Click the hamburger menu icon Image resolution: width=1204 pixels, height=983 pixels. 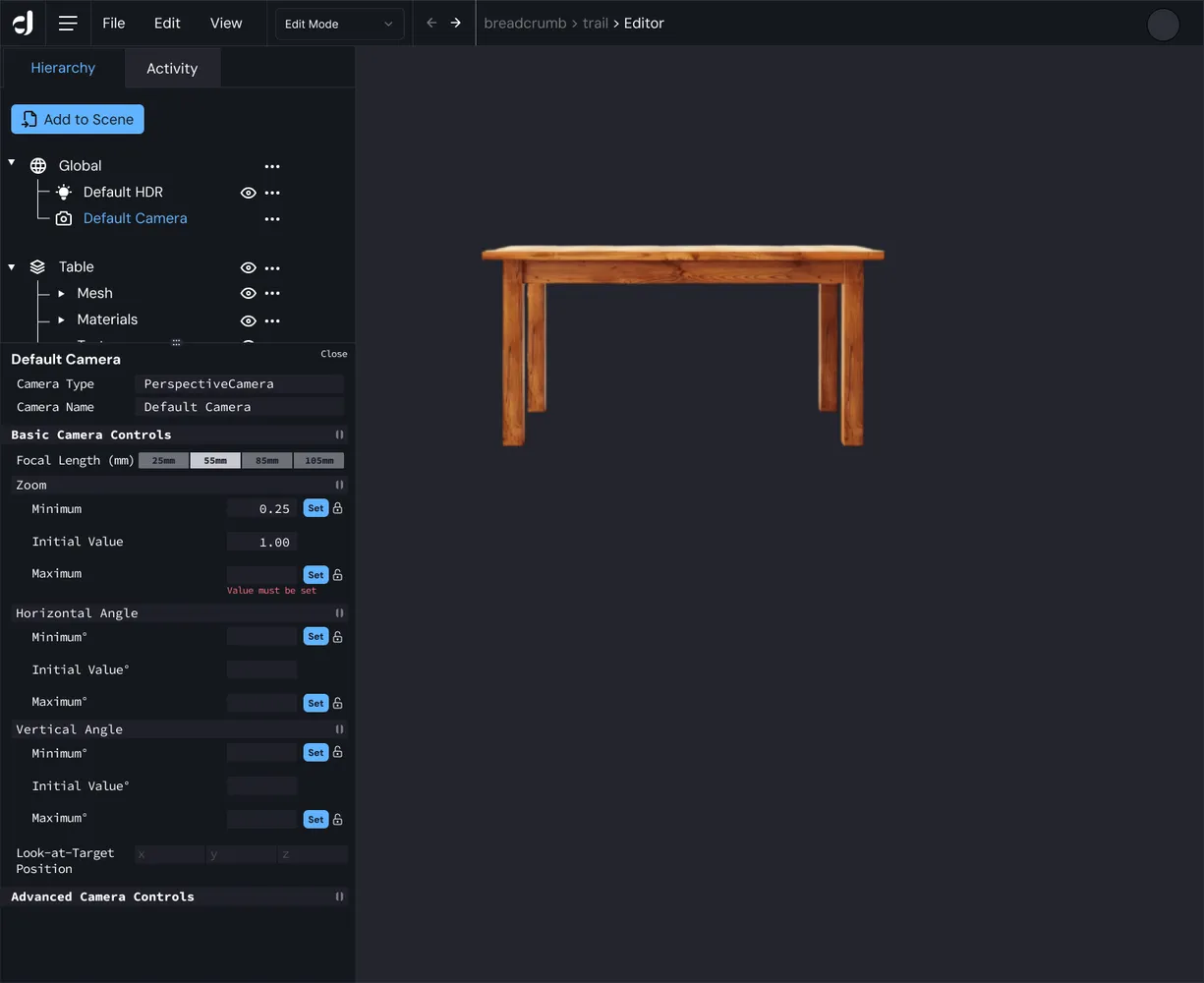[68, 24]
